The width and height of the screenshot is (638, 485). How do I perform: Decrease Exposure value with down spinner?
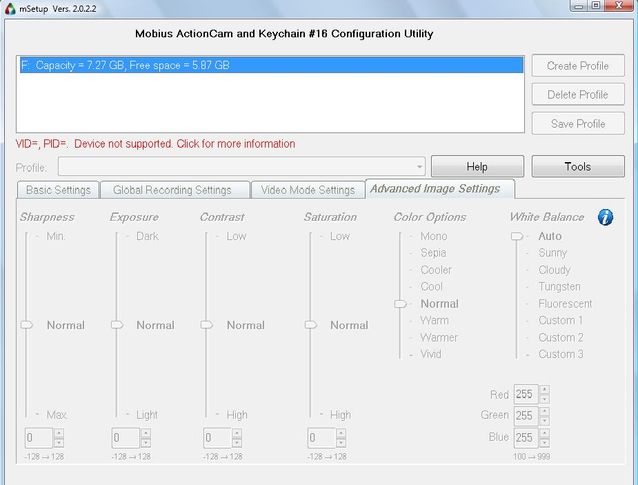point(146,443)
